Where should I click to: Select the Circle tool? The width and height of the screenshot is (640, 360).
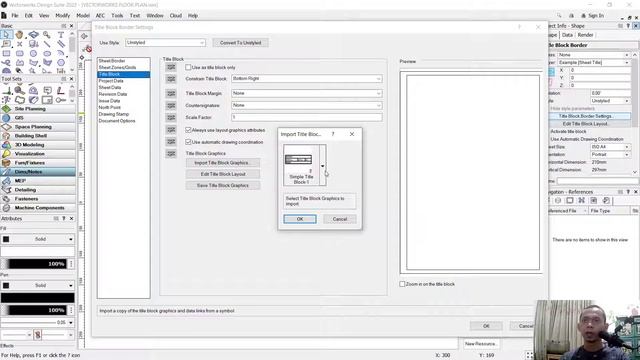pos(33,53)
